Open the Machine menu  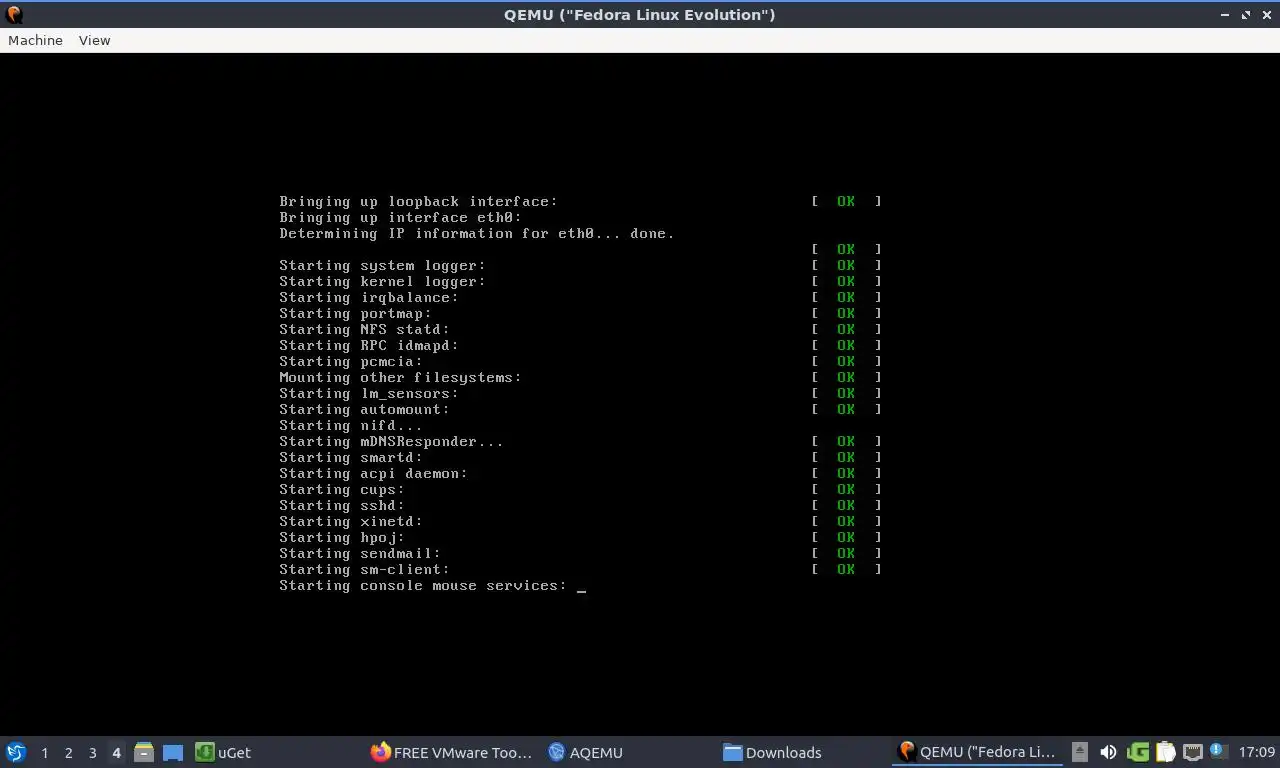(x=35, y=40)
